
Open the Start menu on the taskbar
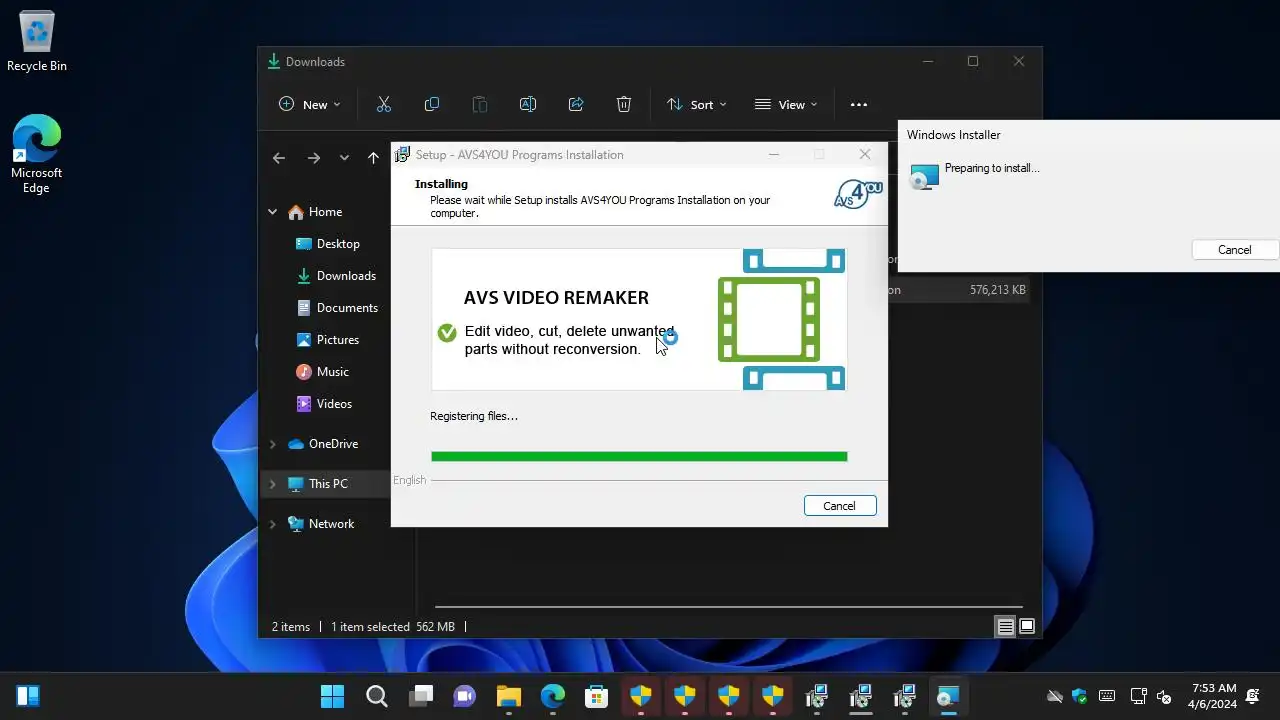point(332,696)
